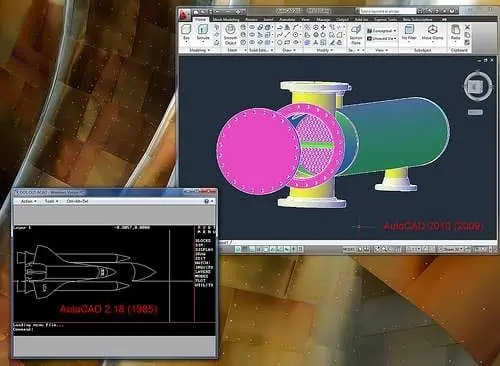This screenshot has width=500, height=366.
Task: Click the Paste clipboard icon
Action: [455, 32]
